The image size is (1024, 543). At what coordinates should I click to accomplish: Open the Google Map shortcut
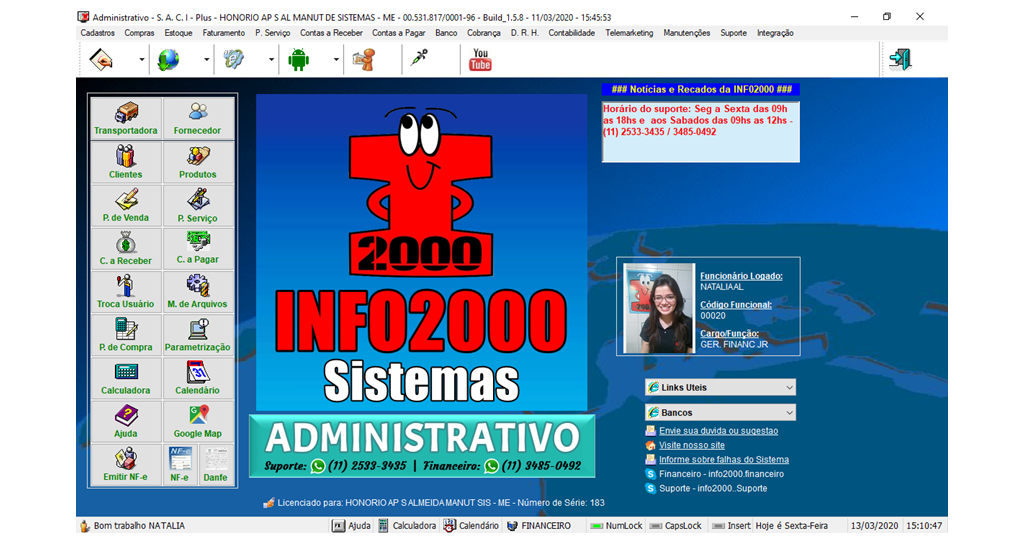point(198,421)
